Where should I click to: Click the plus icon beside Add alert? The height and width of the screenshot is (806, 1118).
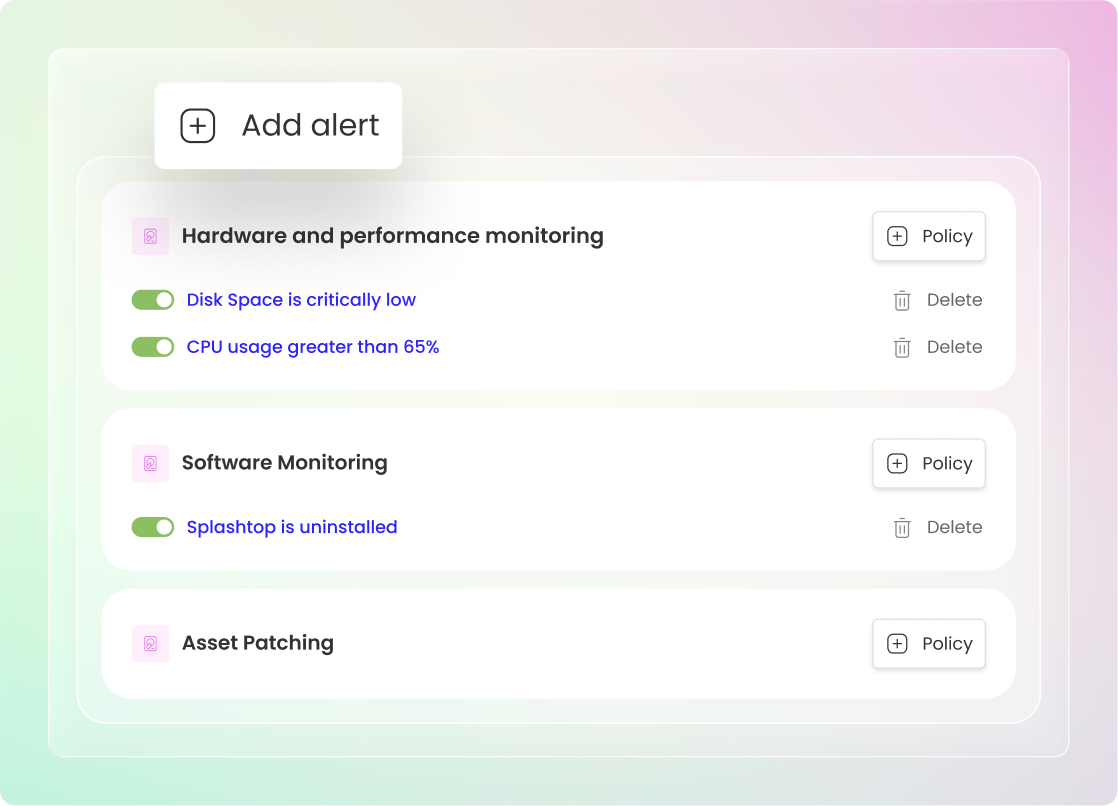[x=197, y=126]
